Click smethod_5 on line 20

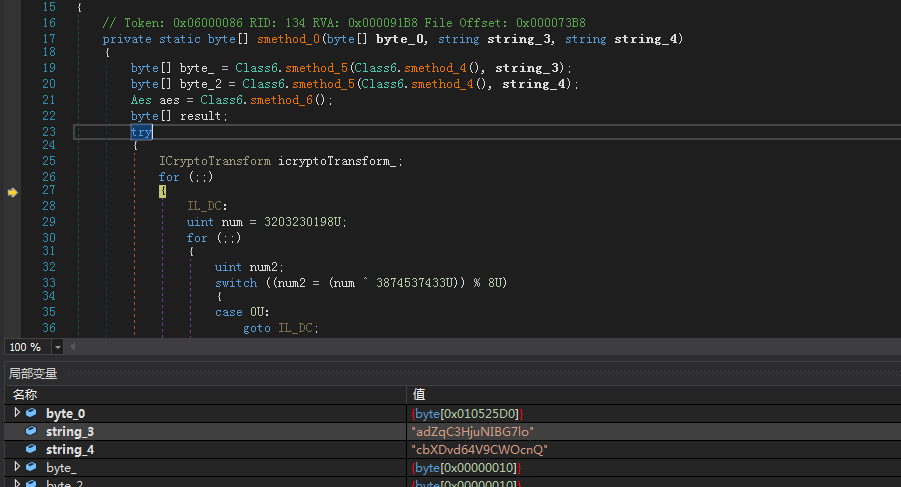[324, 84]
